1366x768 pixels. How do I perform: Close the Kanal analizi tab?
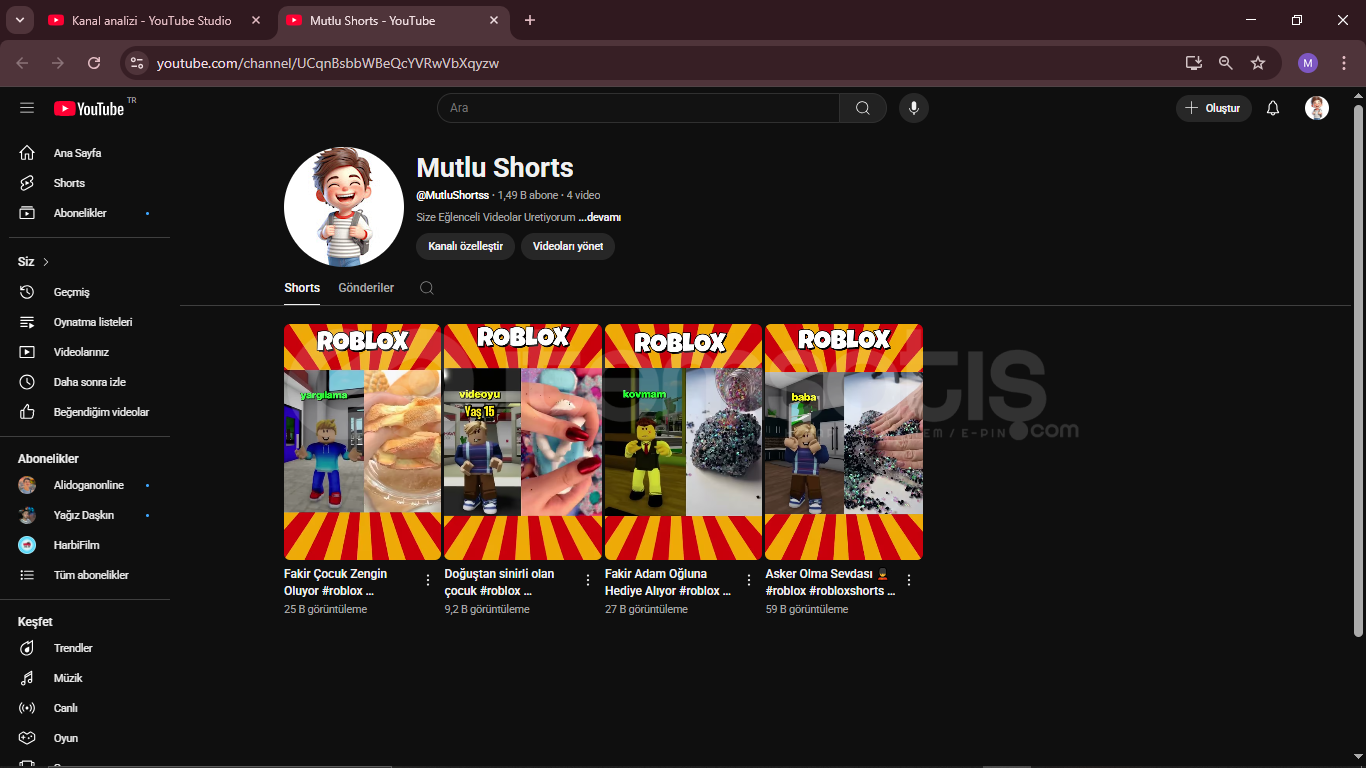(x=256, y=20)
